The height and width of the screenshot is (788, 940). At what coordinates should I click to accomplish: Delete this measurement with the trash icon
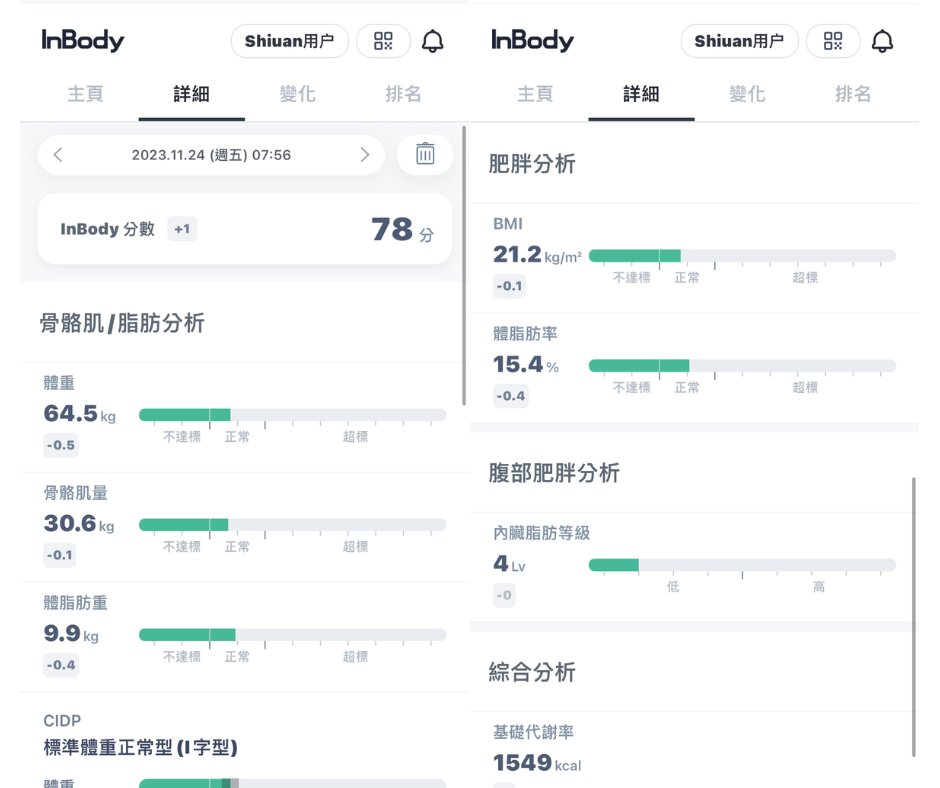click(x=425, y=154)
